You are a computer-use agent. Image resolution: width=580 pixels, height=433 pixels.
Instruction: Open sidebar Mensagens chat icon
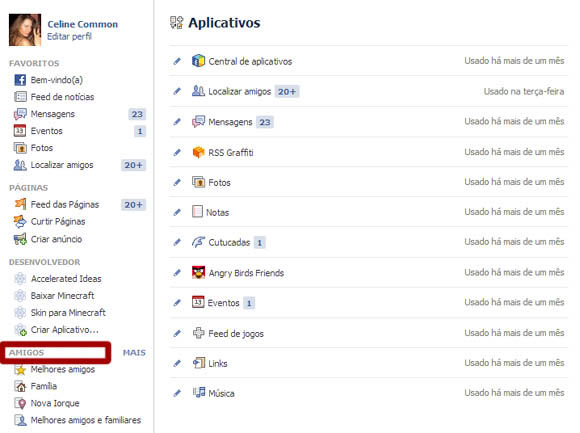pyautogui.click(x=20, y=114)
